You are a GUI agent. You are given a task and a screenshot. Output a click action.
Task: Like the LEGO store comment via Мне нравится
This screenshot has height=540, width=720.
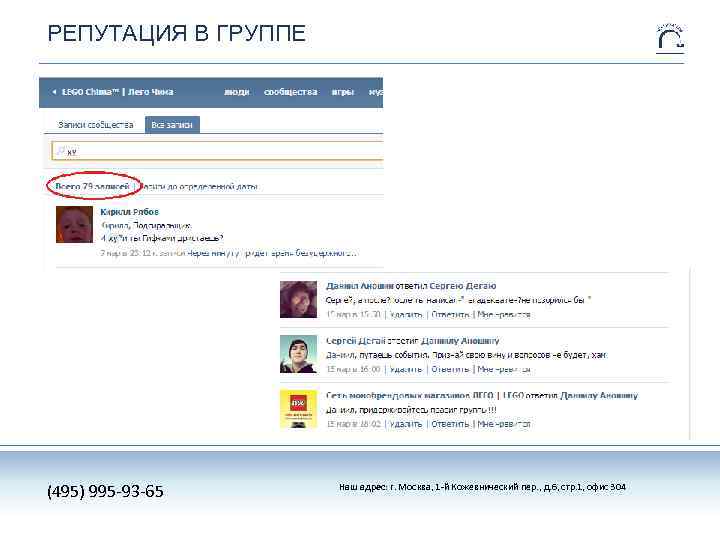click(504, 424)
